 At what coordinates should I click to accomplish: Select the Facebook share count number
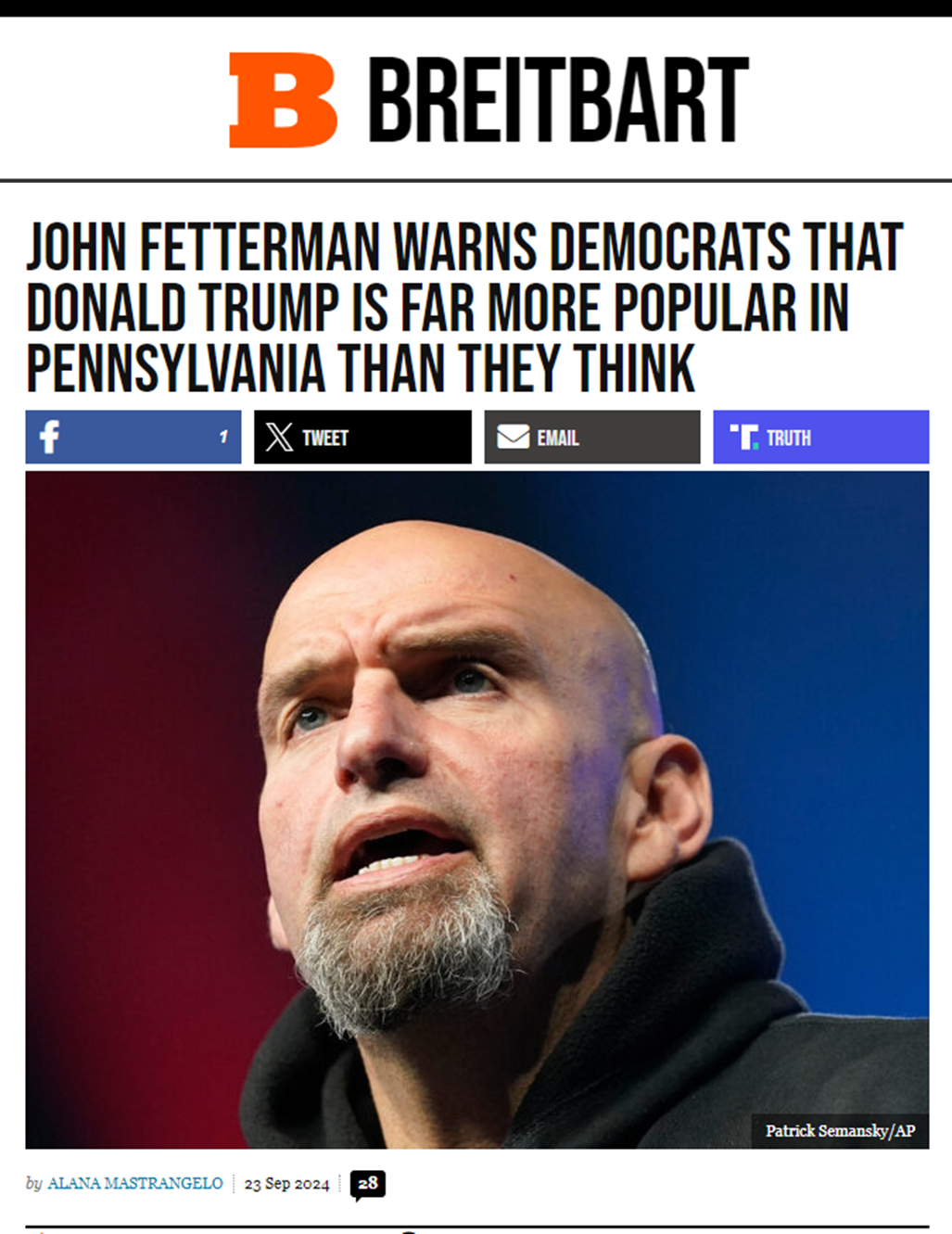(223, 437)
